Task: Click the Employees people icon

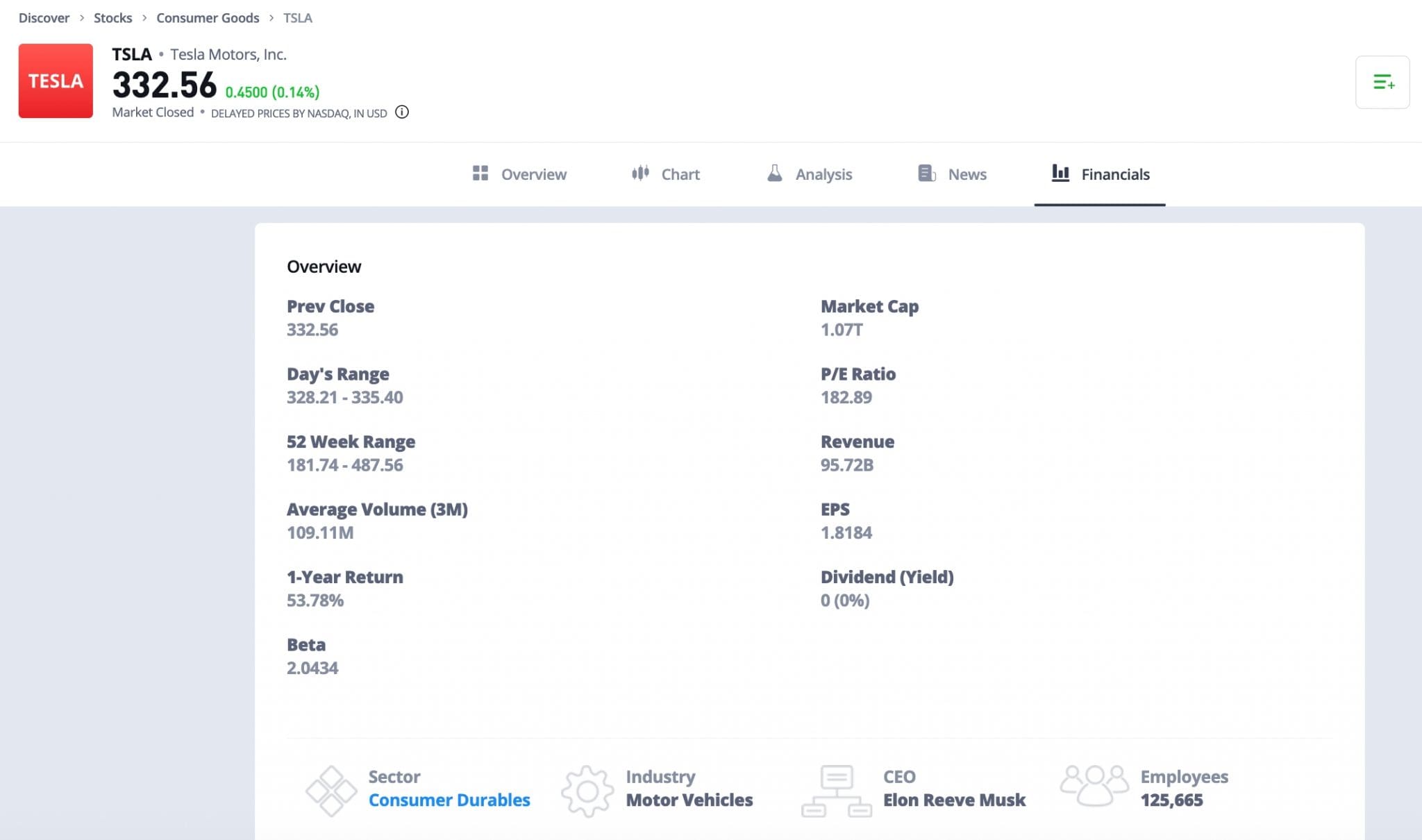Action: 1094,786
